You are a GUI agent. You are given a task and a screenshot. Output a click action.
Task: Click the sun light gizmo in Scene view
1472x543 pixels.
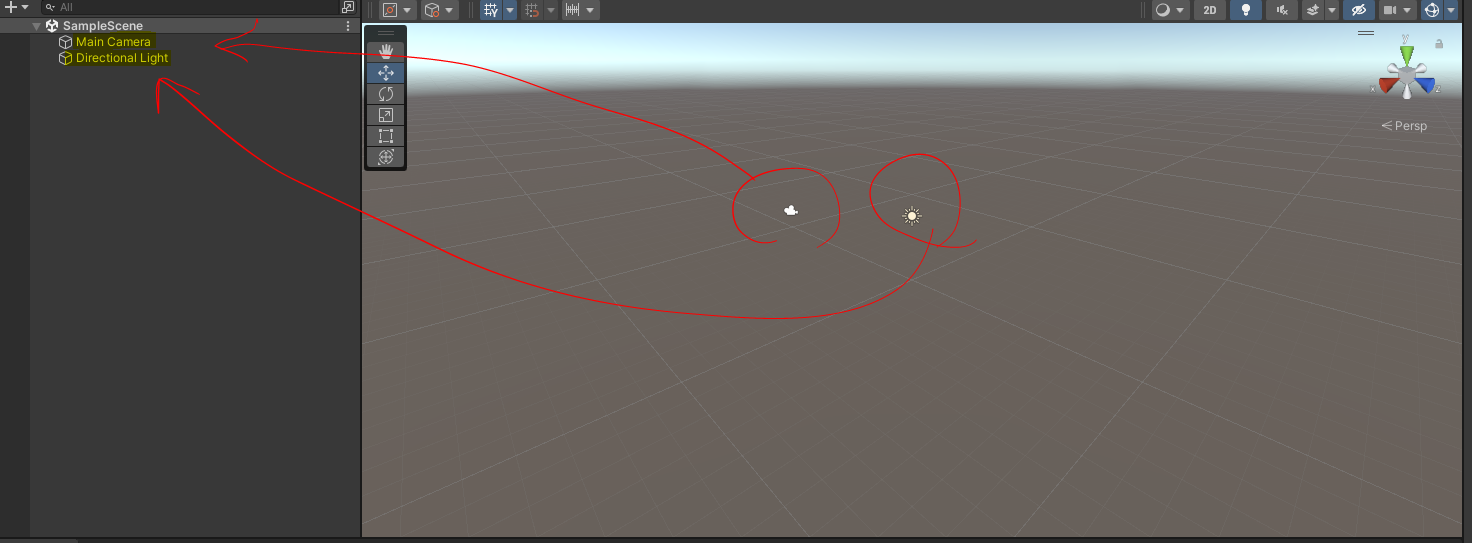pyautogui.click(x=911, y=215)
